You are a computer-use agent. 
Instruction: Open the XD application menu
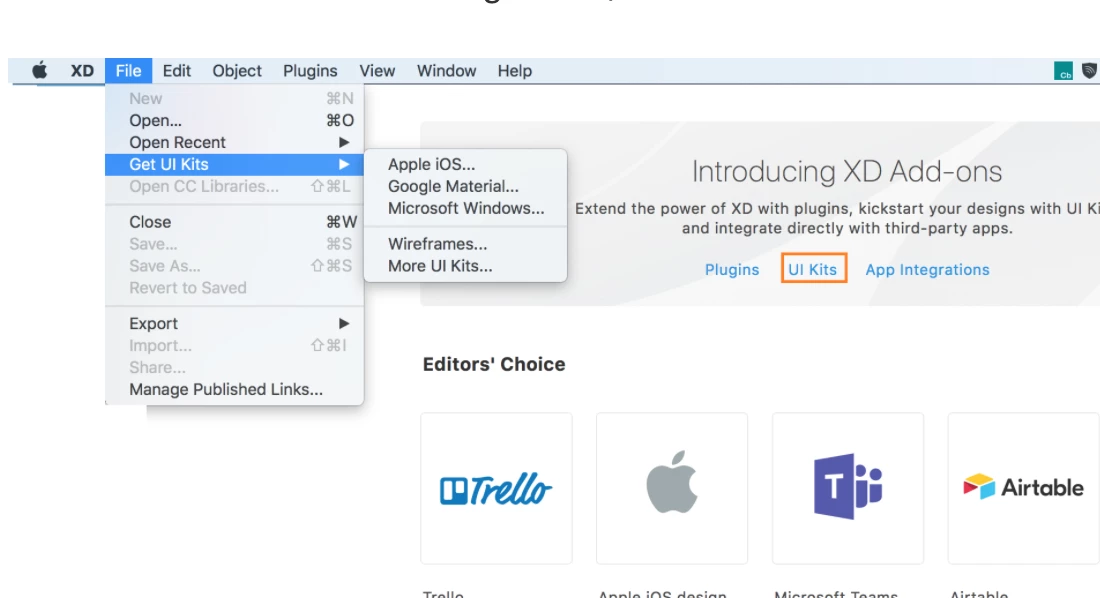[82, 71]
